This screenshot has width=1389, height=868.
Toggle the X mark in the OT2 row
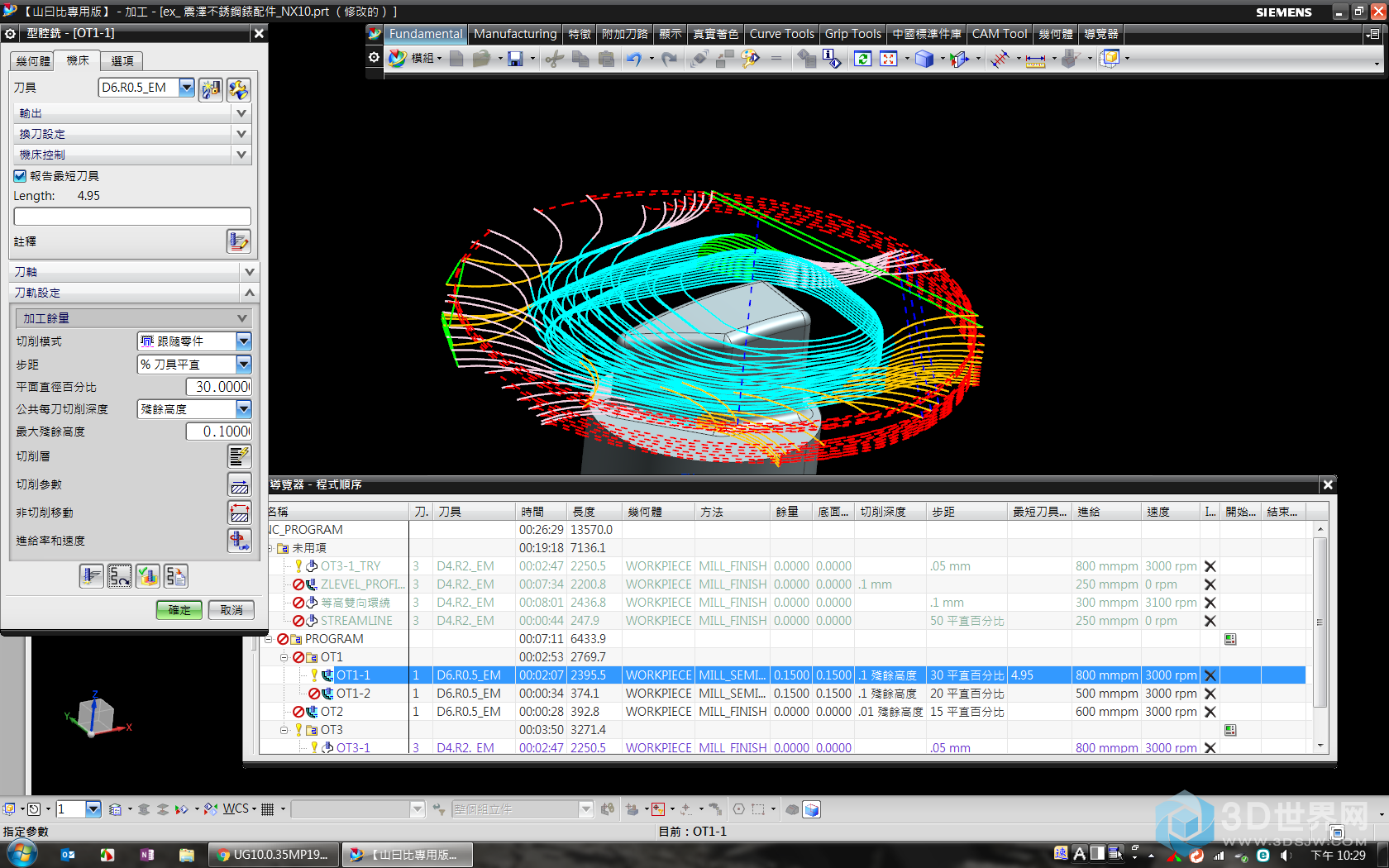coord(1210,712)
